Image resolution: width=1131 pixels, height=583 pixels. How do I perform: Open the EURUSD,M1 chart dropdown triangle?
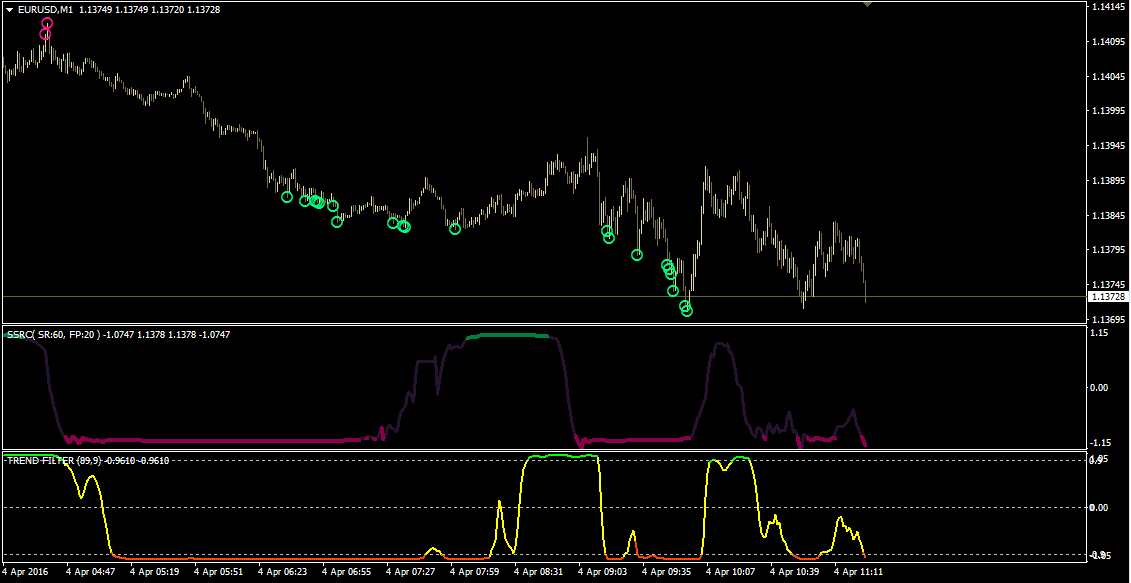coord(9,10)
